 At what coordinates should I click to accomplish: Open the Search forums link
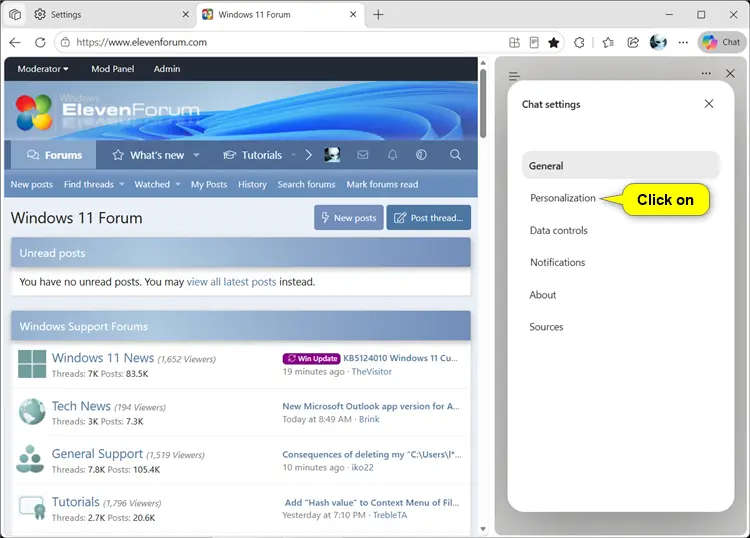pyautogui.click(x=306, y=184)
